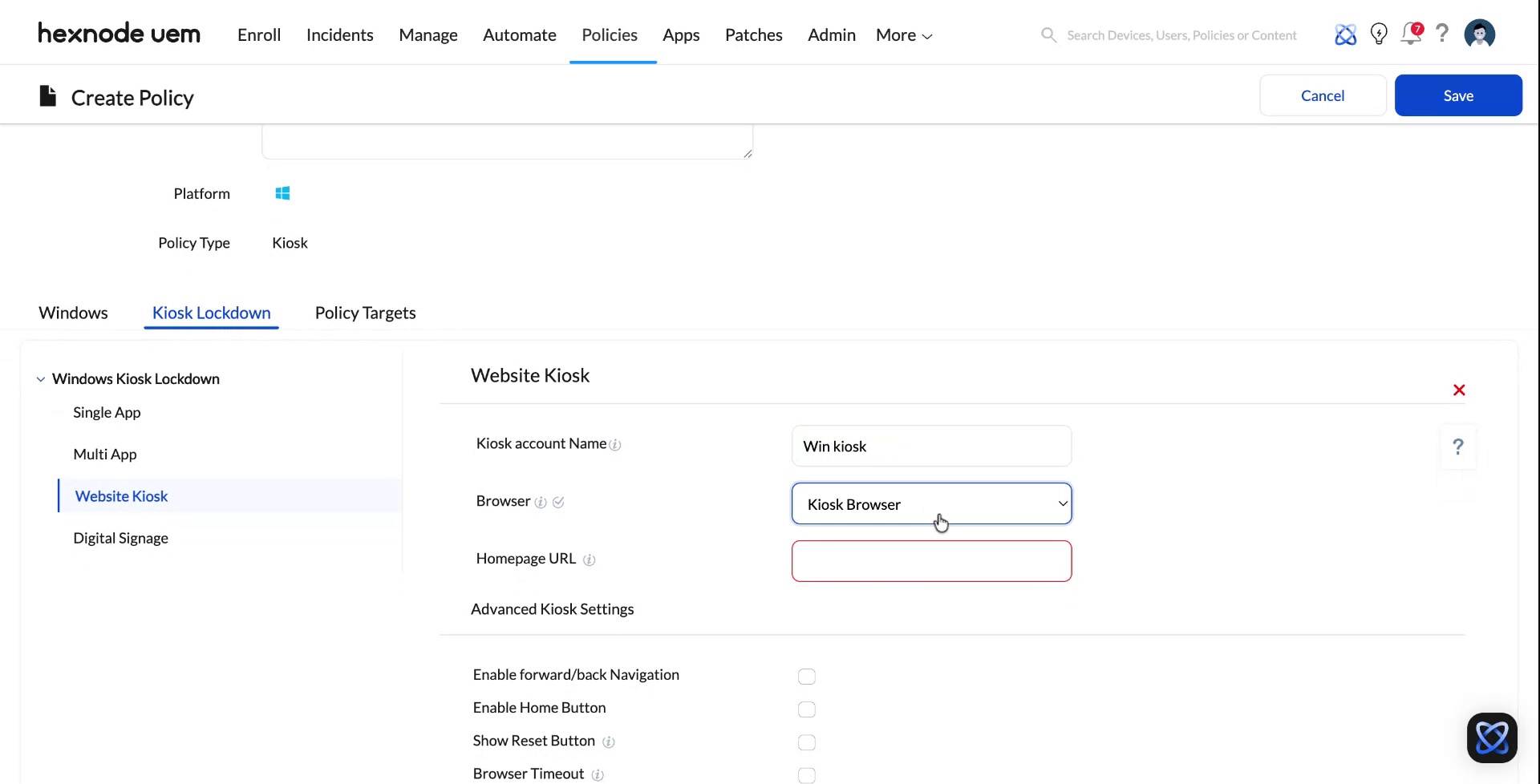Click the Homepage URL input field
This screenshot has height=784, width=1540.
pos(931,561)
